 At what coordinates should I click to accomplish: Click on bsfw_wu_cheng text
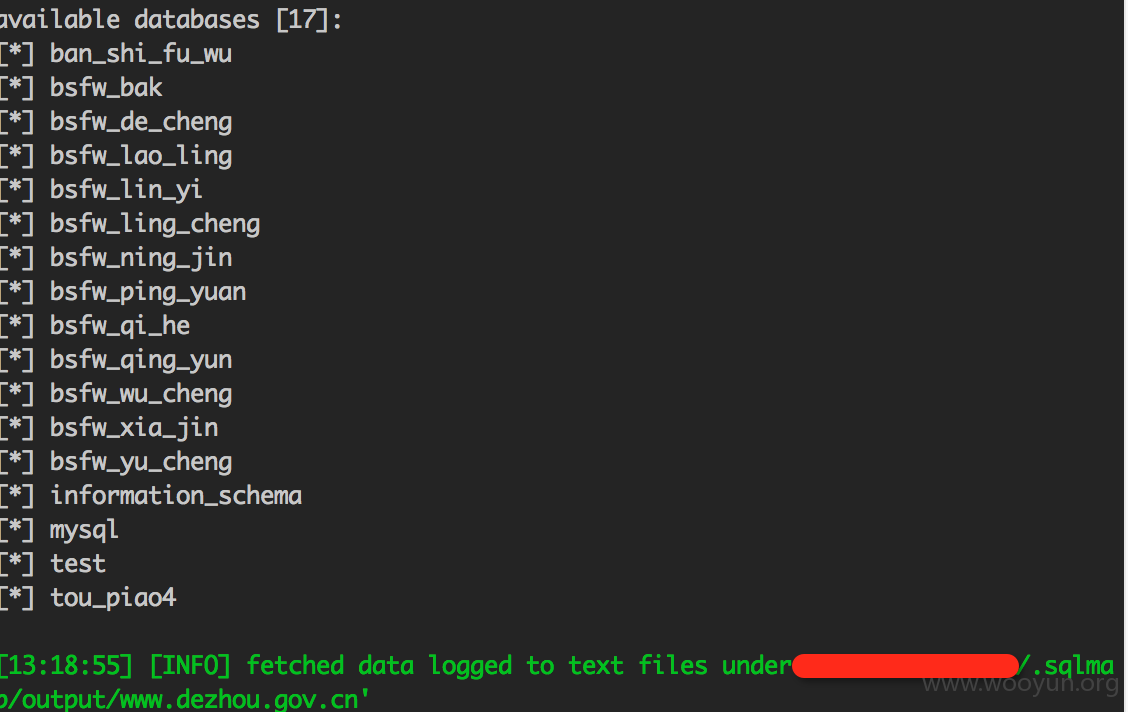coord(140,394)
